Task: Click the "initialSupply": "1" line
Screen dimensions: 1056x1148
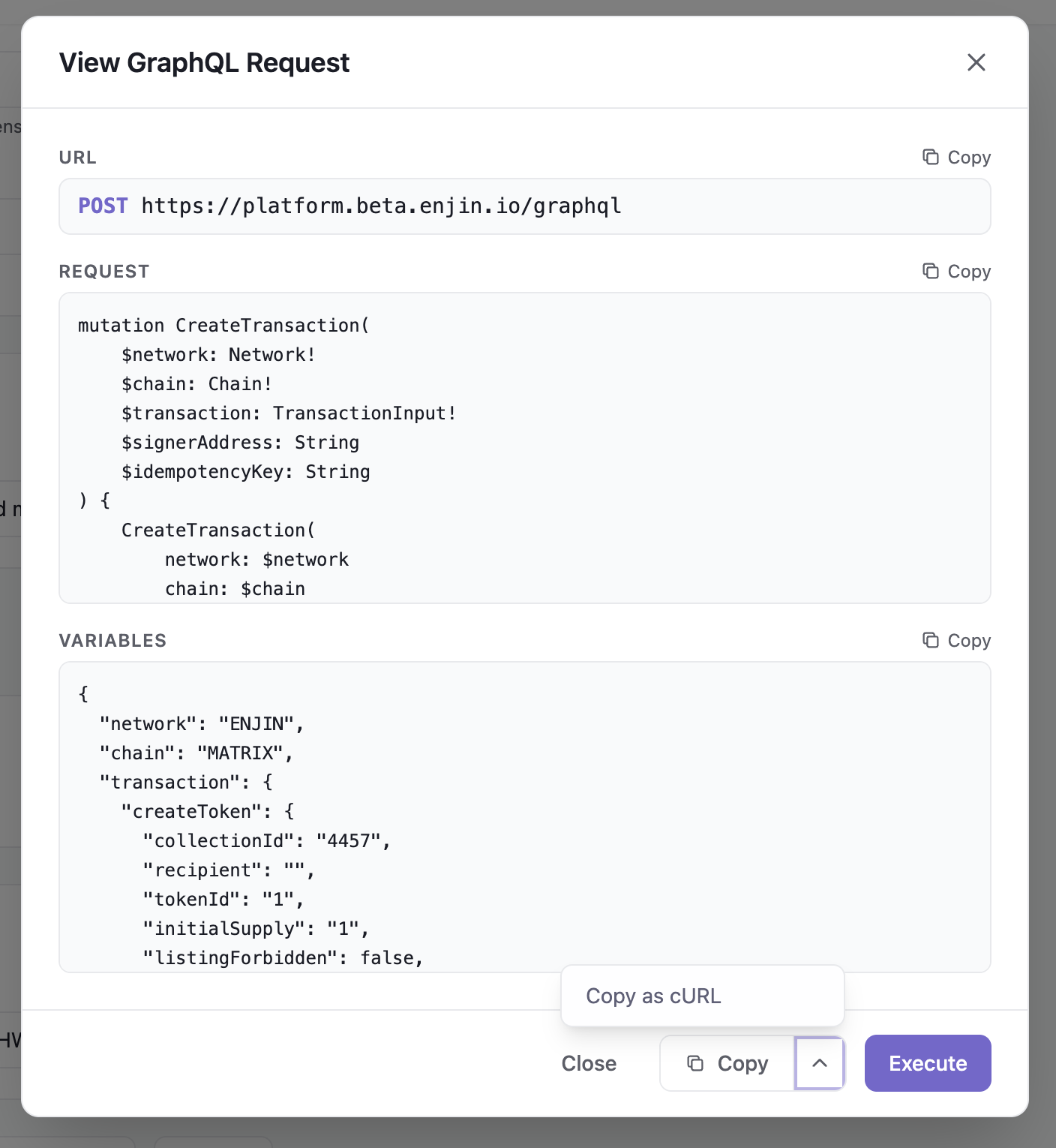Action: click(x=256, y=929)
